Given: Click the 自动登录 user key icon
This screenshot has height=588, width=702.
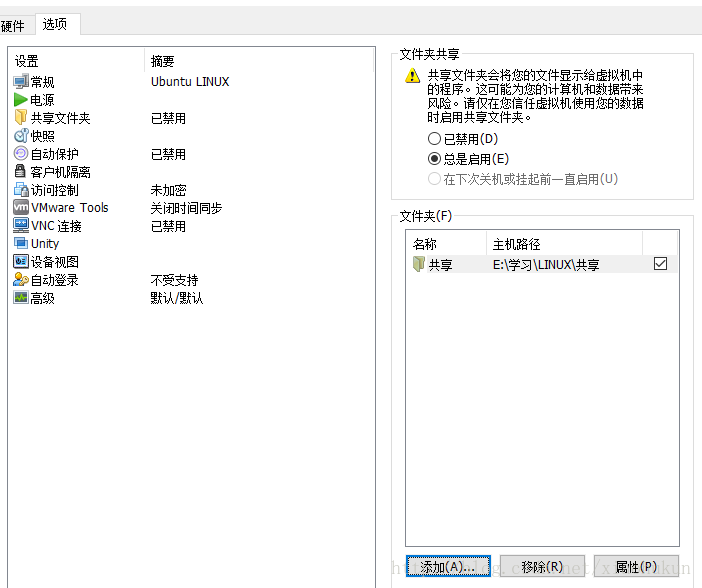Looking at the screenshot, I should [21, 279].
